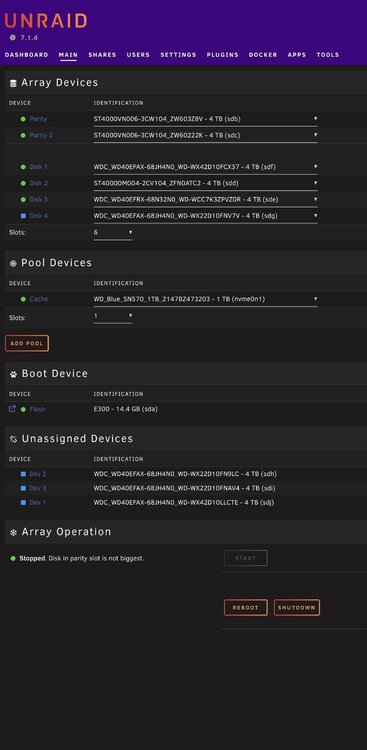Image resolution: width=367 pixels, height=750 pixels.
Task: Click the Array Devices section icon
Action: [13, 83]
